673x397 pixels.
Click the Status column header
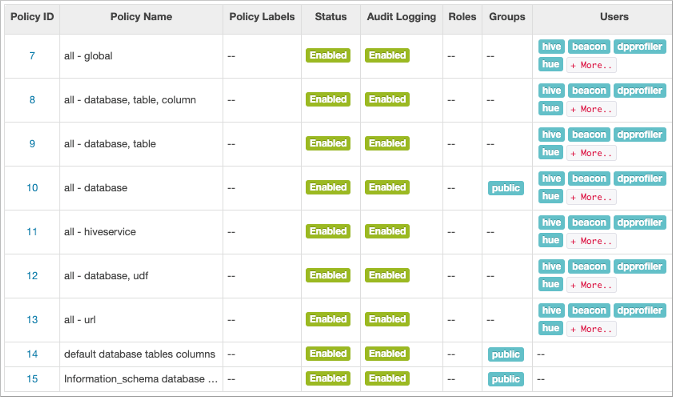pos(330,17)
